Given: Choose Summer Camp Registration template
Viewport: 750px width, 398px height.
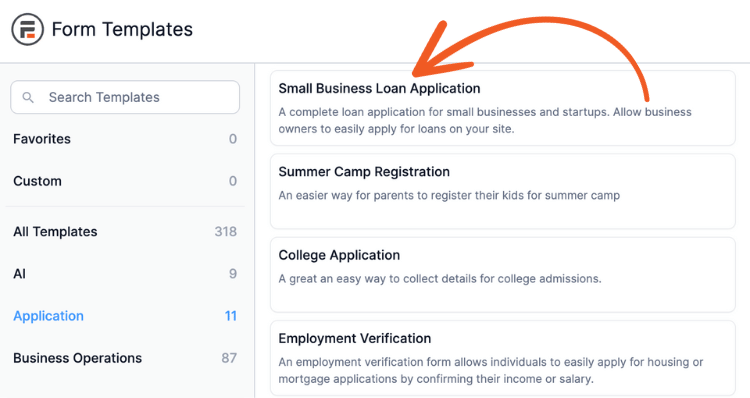Looking at the screenshot, I should 503,191.
